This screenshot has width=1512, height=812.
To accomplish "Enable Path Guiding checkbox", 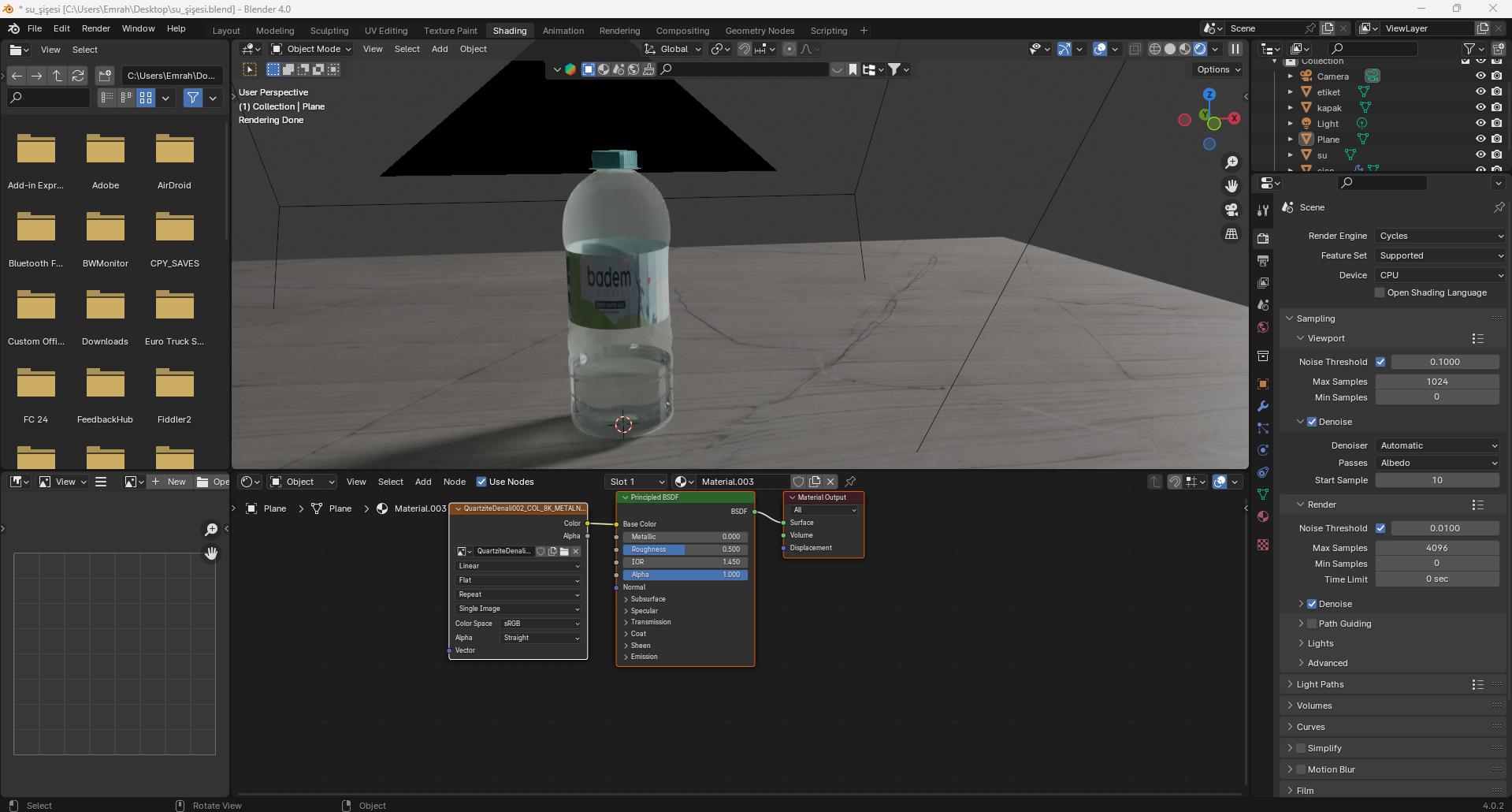I will (x=1312, y=624).
